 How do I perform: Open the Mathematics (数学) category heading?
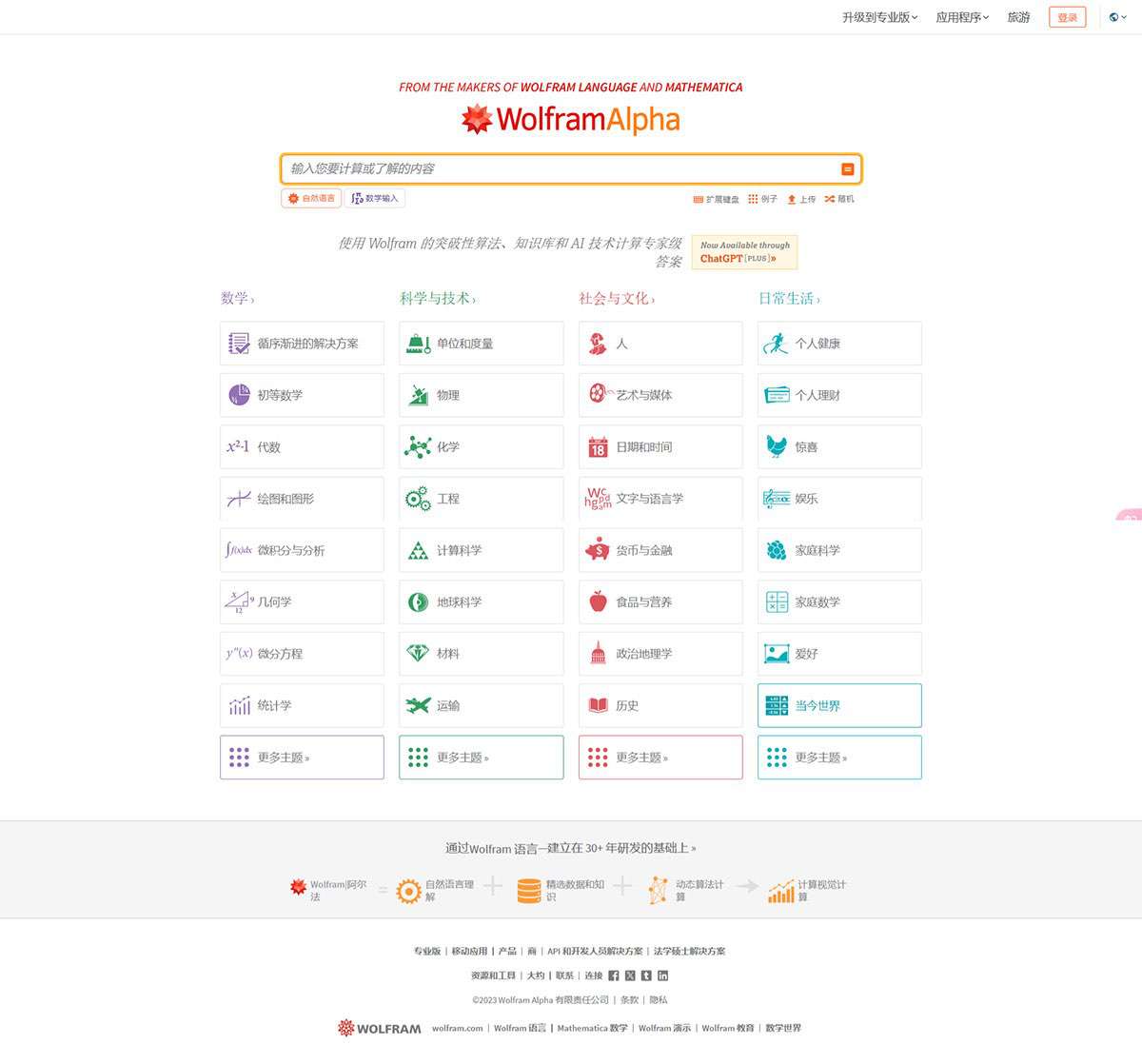pos(237,298)
